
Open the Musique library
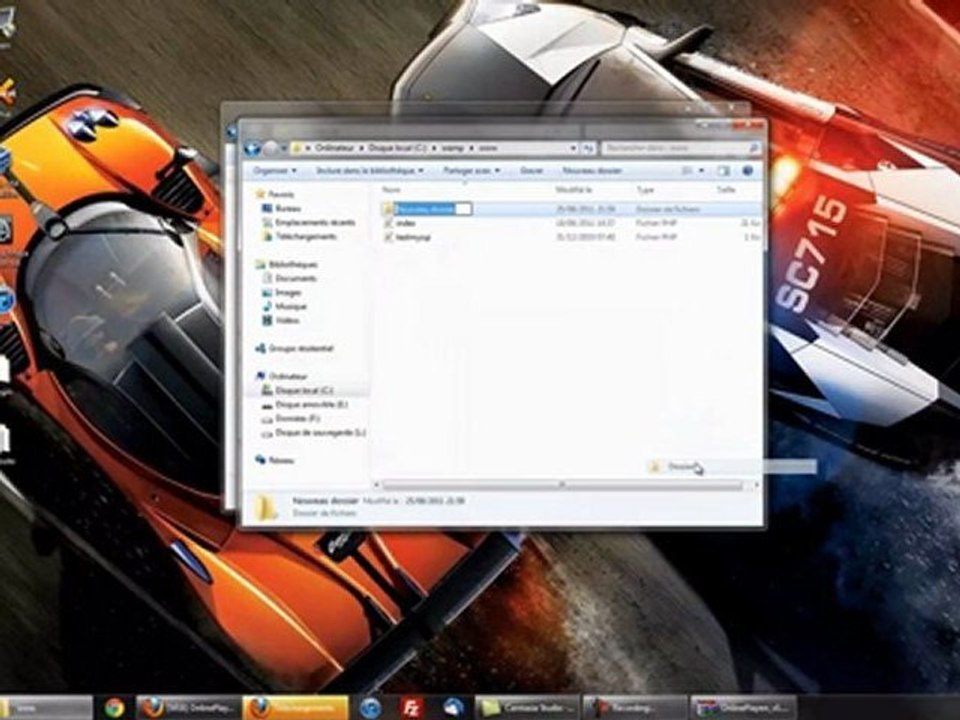[x=291, y=307]
